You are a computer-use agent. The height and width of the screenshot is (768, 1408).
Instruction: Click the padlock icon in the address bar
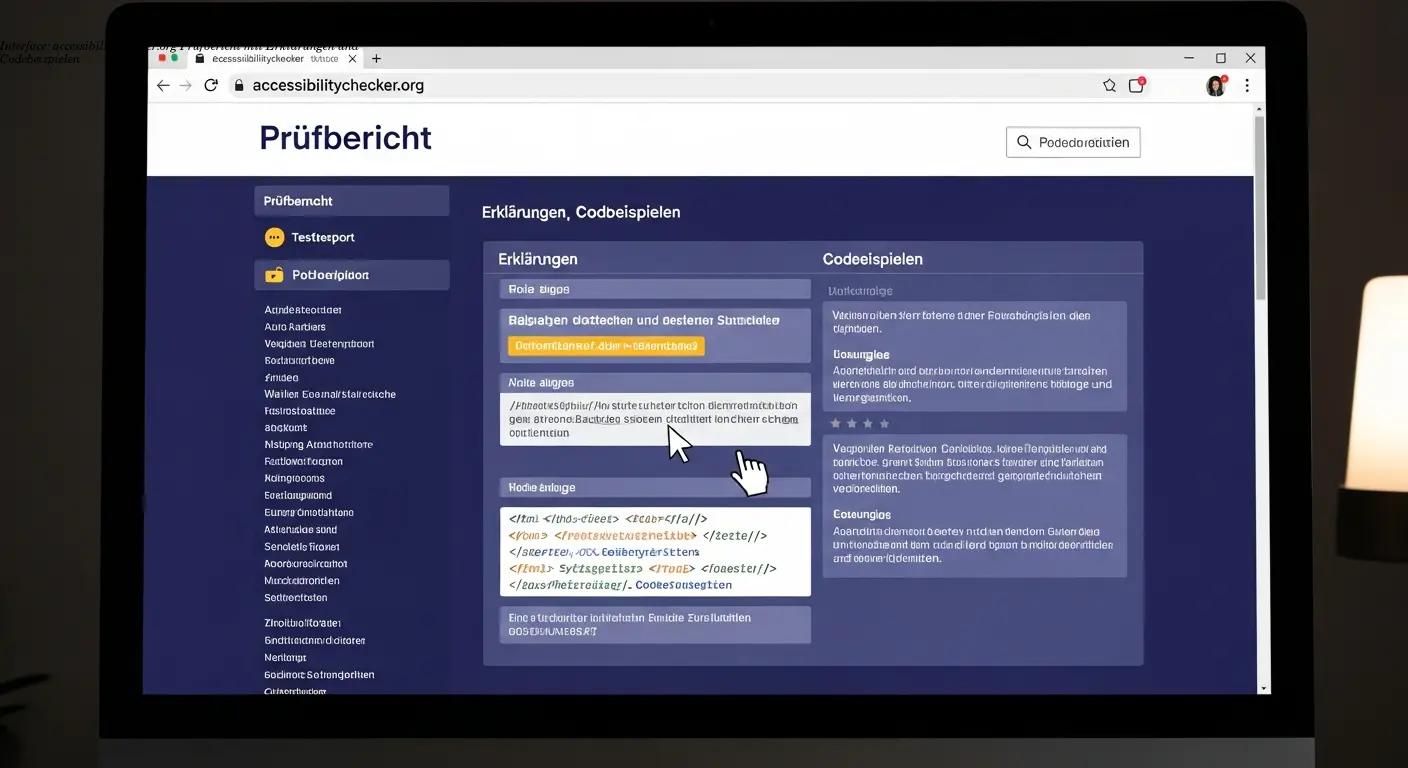coord(238,85)
